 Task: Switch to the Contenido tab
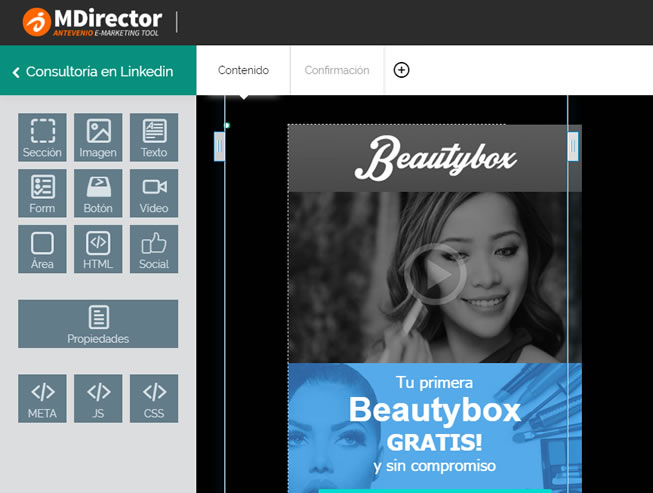[x=243, y=70]
